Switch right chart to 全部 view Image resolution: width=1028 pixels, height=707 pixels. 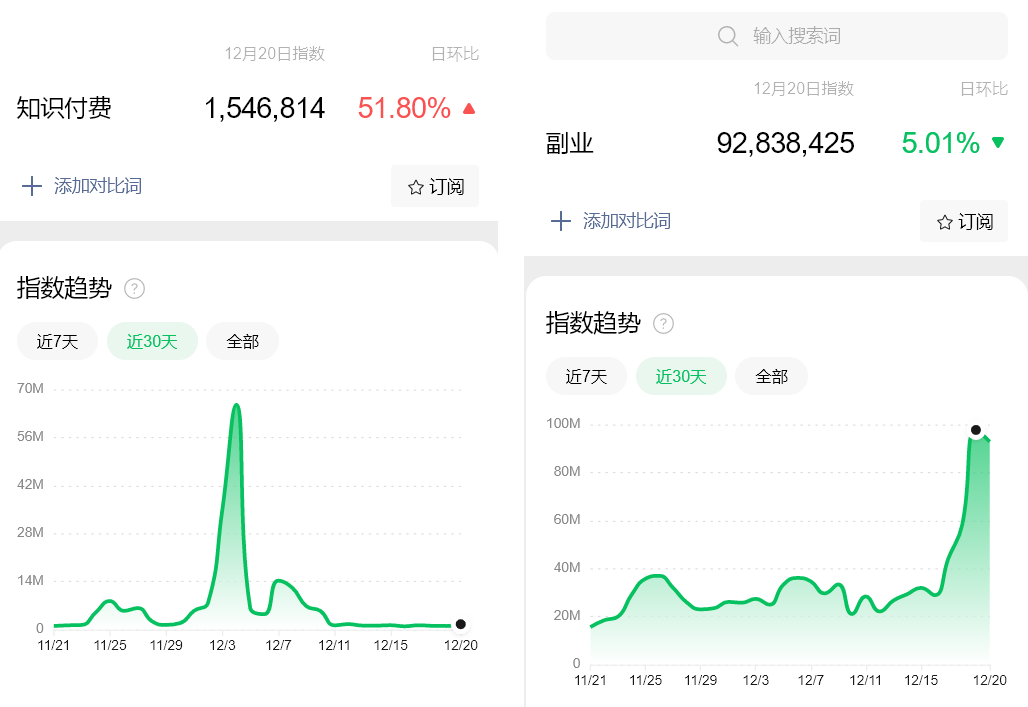771,376
